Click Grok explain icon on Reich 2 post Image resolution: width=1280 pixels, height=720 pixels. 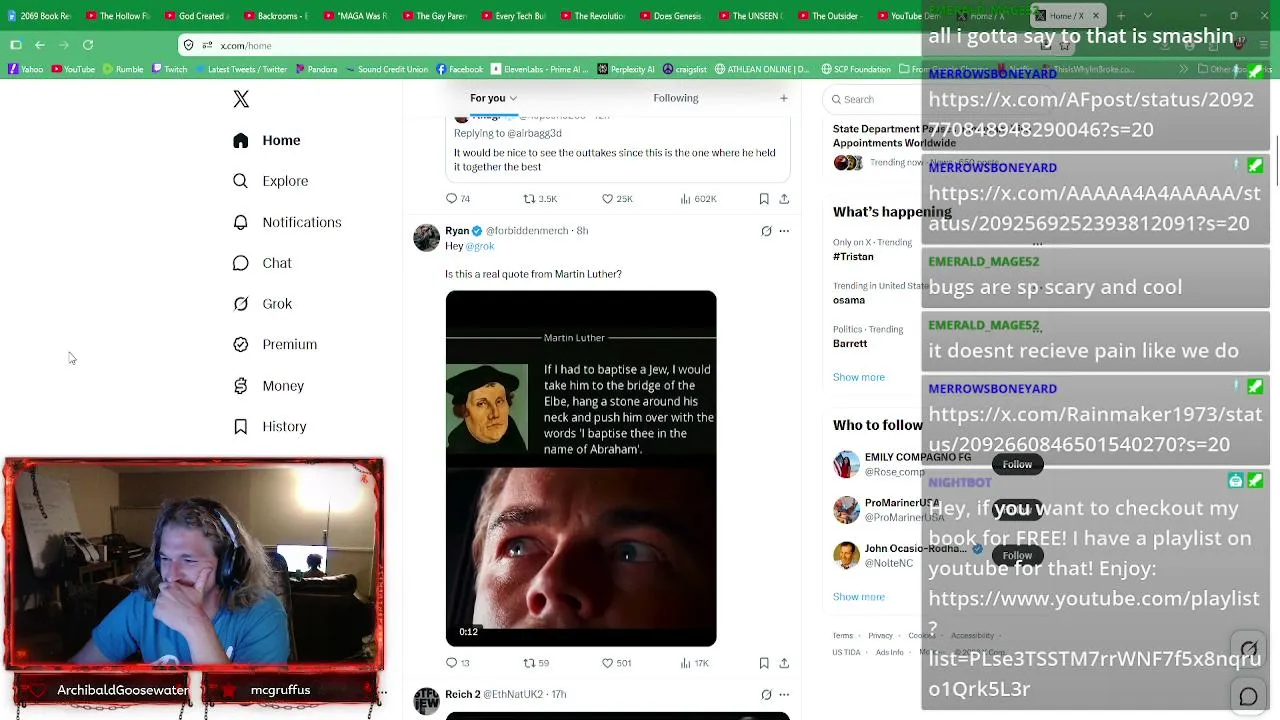[x=766, y=695]
